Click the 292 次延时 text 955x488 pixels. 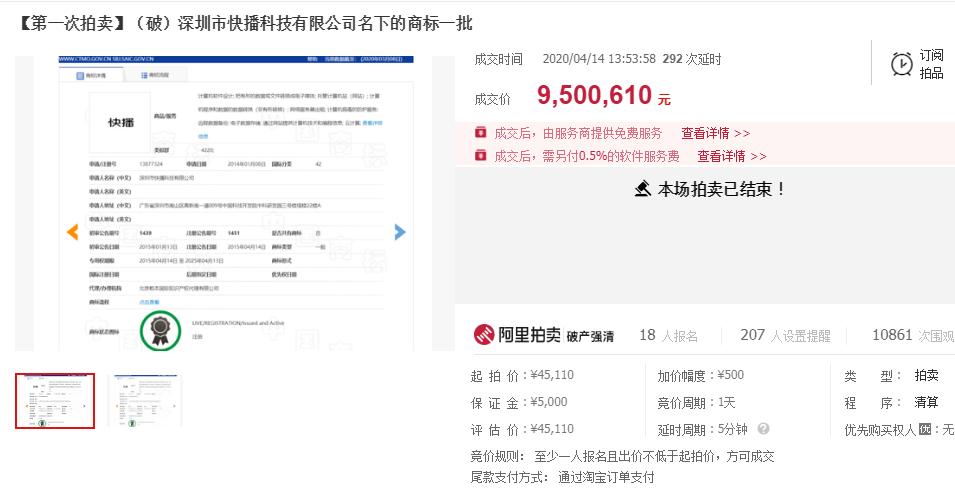point(692,59)
